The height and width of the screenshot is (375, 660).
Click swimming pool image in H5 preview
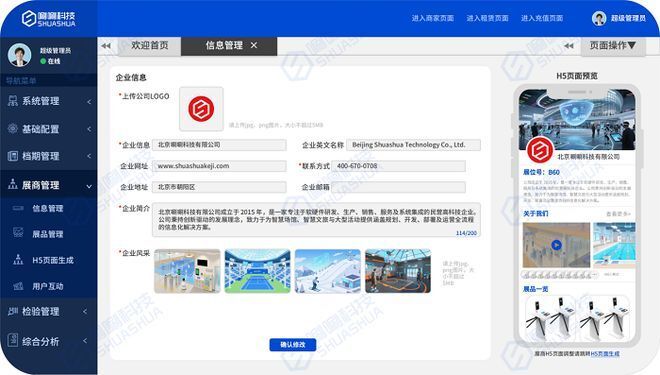614,245
